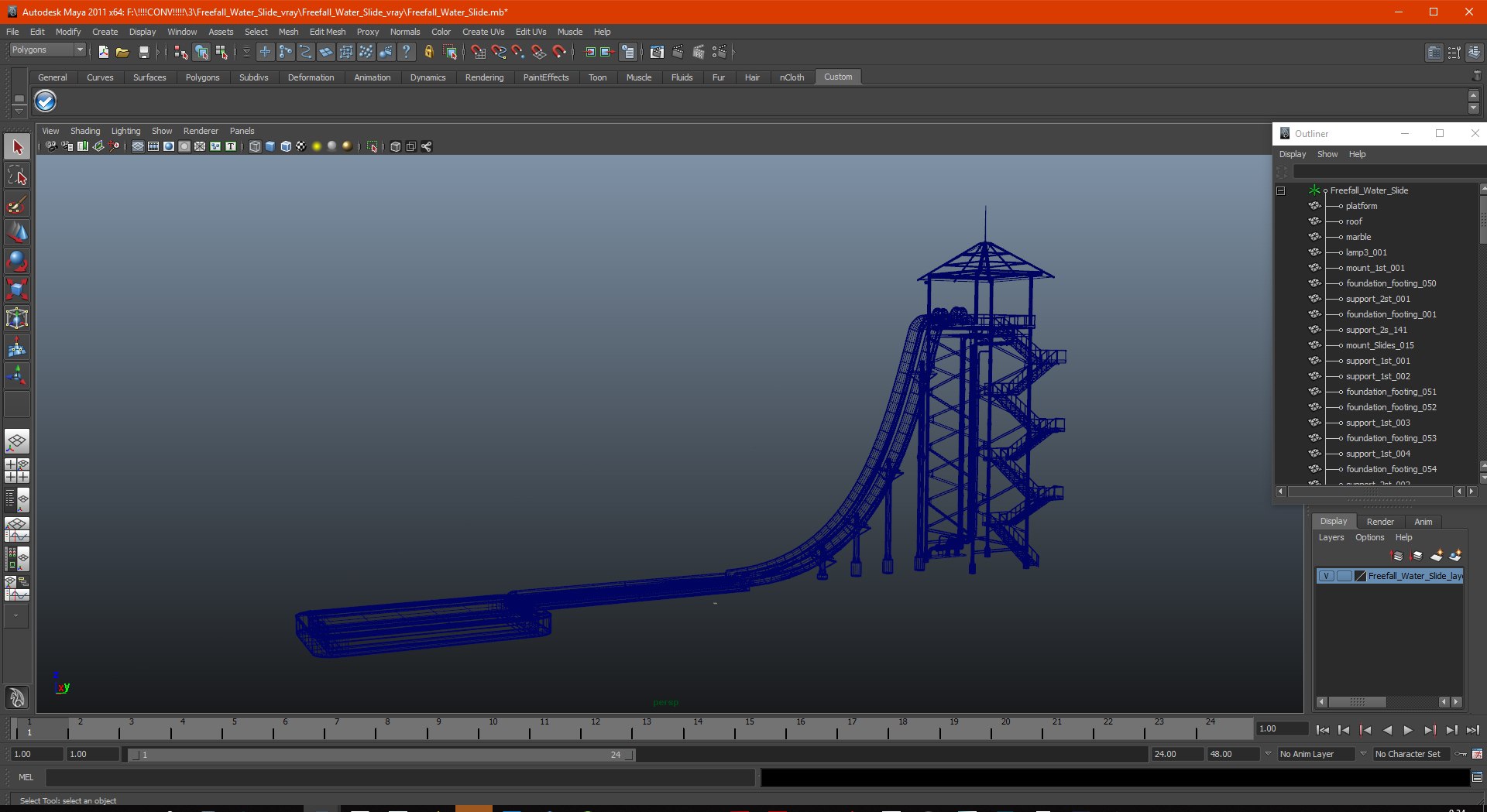
Task: Click the blue checkmark shelf icon
Action: (x=46, y=101)
